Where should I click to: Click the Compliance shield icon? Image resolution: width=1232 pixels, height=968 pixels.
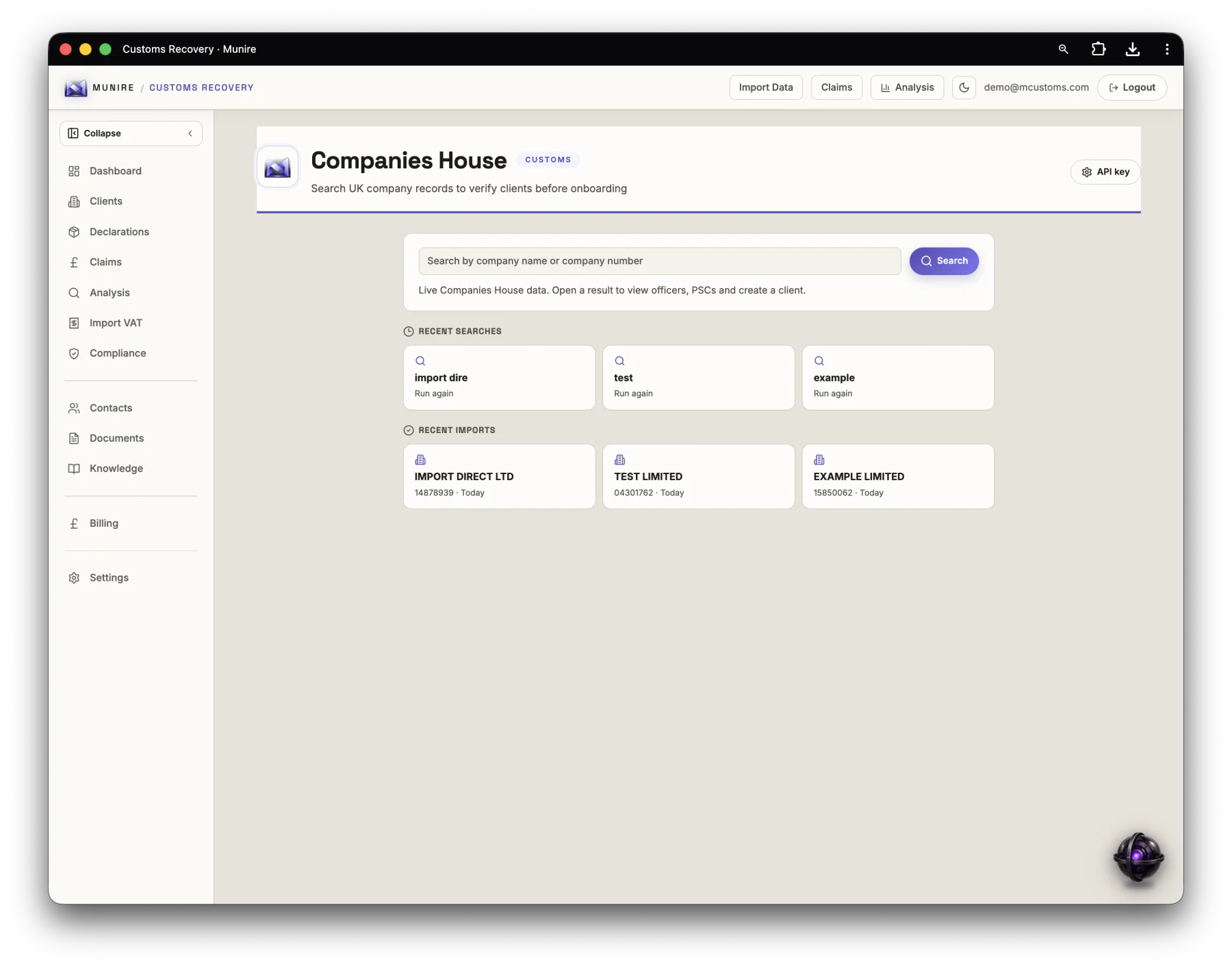[x=74, y=354]
